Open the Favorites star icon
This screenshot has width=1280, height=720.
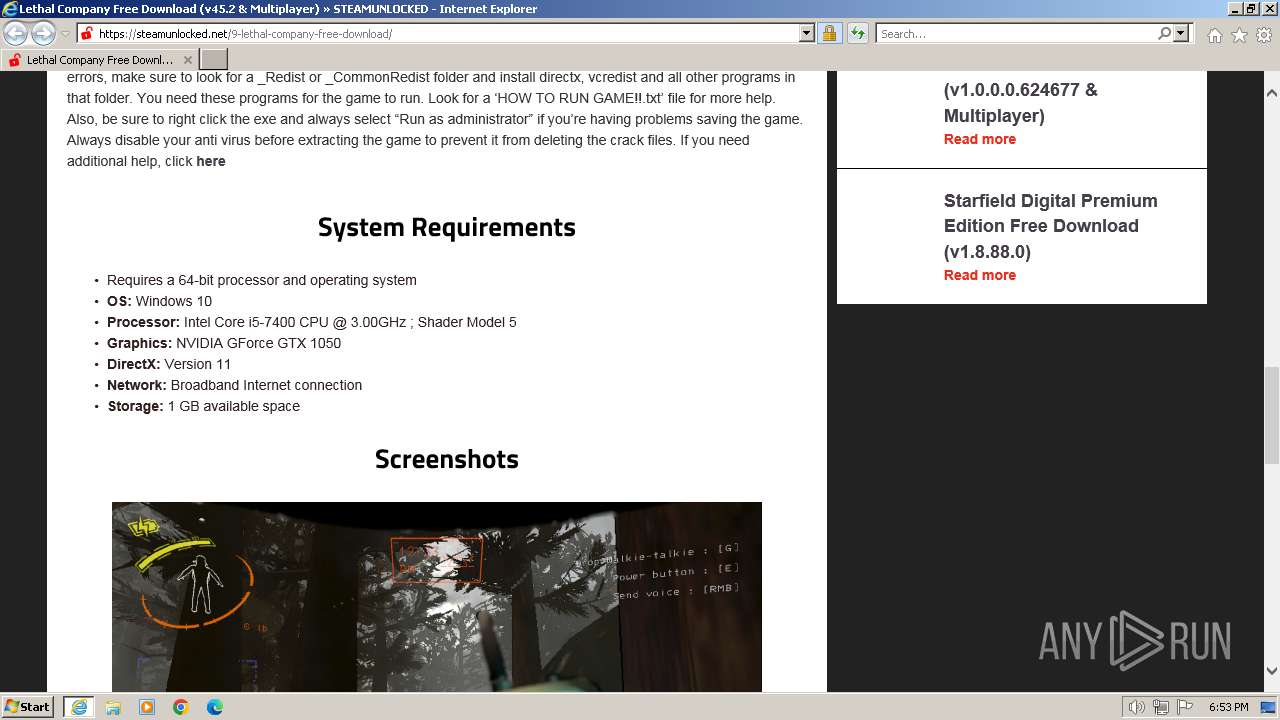[x=1239, y=35]
